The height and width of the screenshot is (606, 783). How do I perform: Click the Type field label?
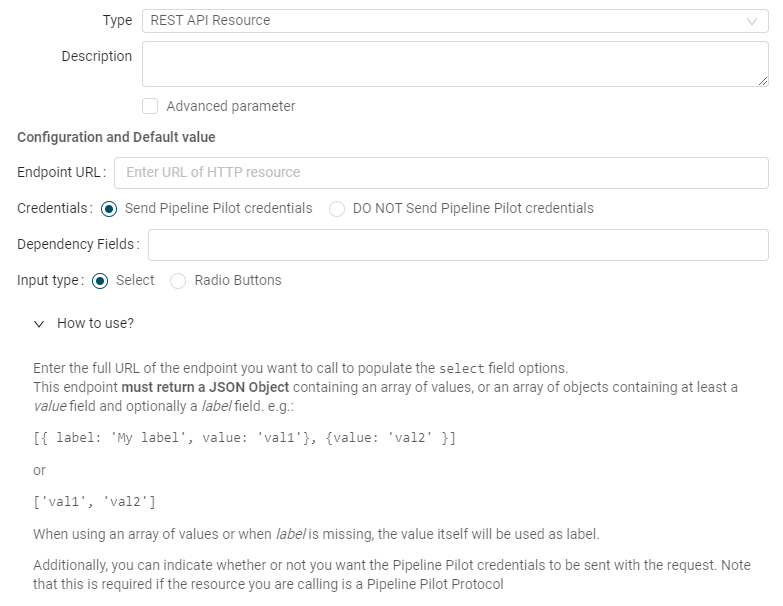117,20
